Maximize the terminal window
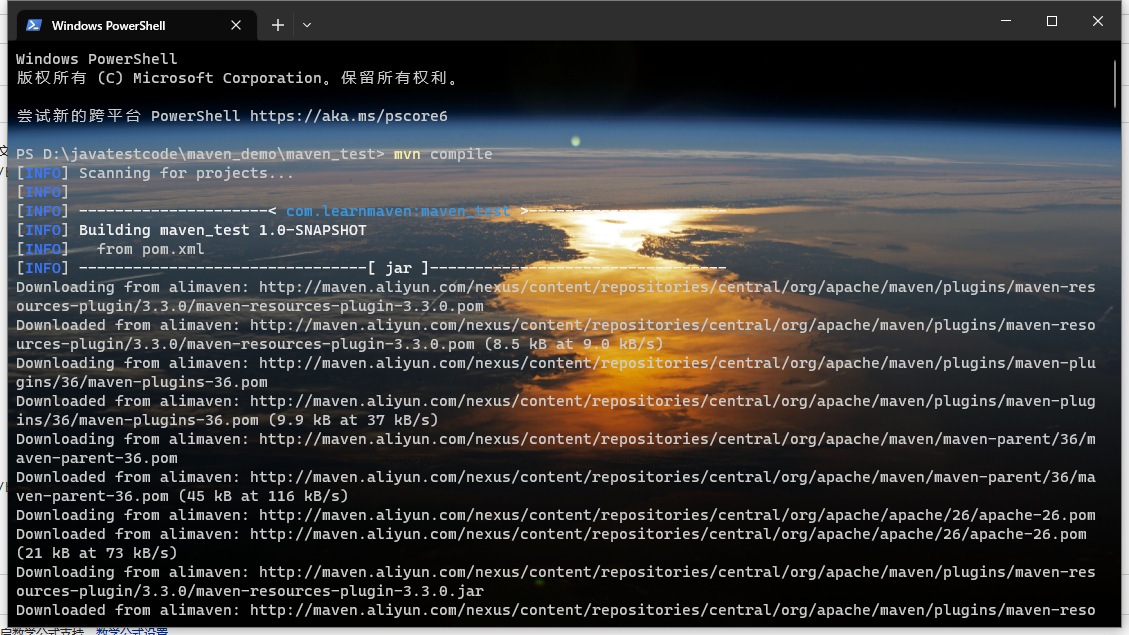 (1052, 21)
